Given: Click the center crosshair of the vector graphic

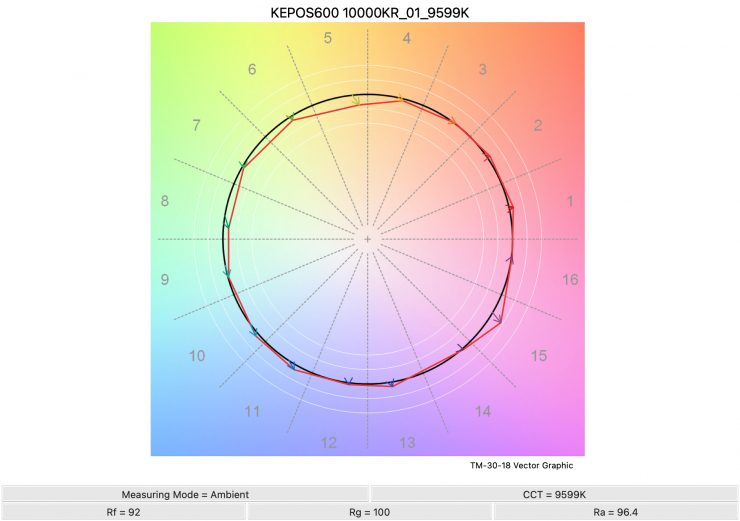Looking at the screenshot, I should click(368, 240).
